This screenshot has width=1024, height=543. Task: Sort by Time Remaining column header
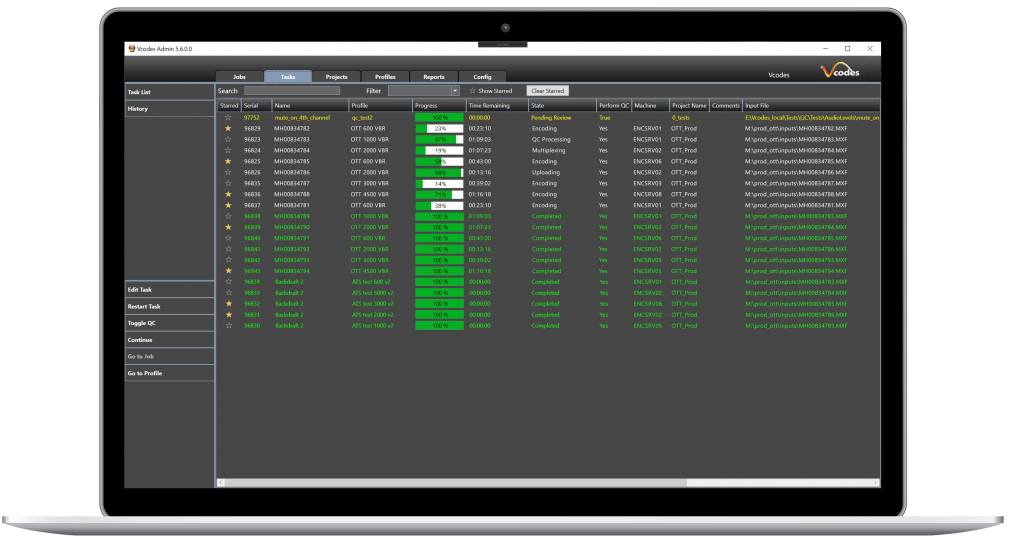(497, 105)
